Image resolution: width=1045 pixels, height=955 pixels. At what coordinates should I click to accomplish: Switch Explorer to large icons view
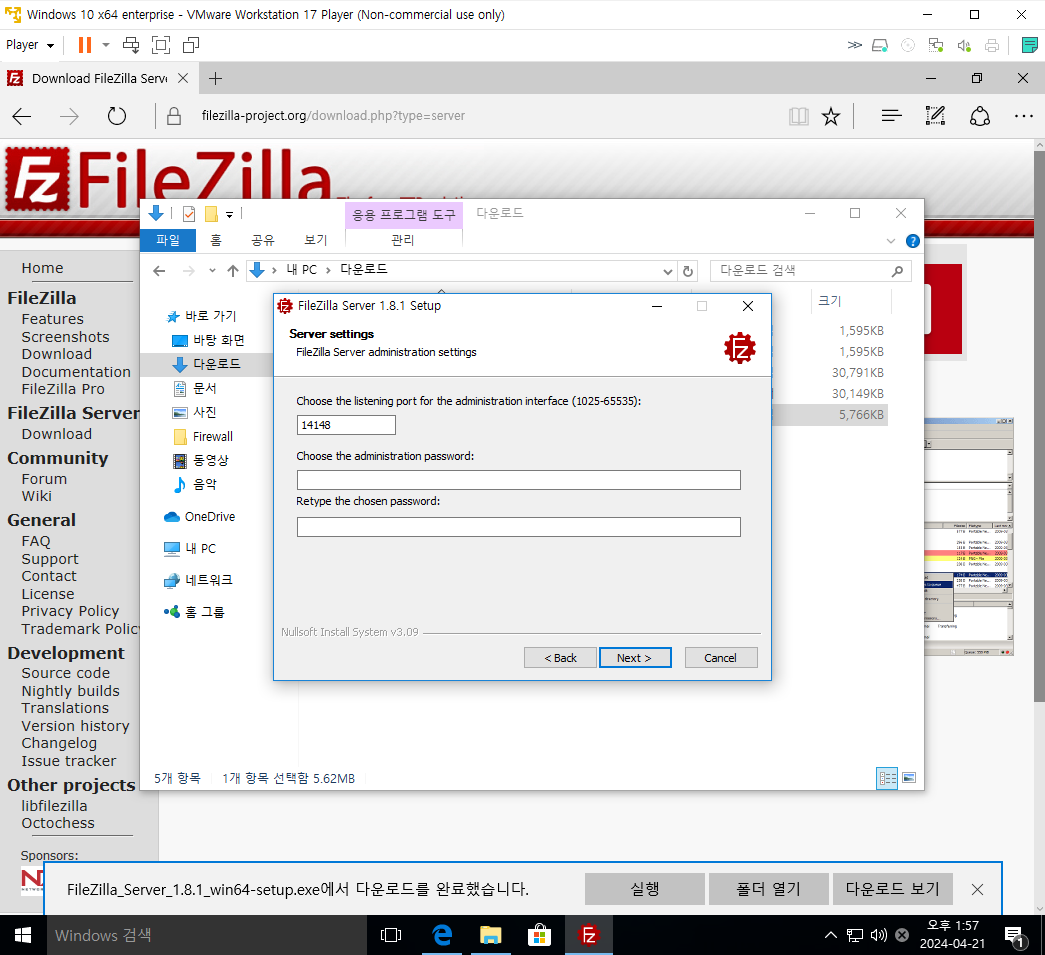909,778
